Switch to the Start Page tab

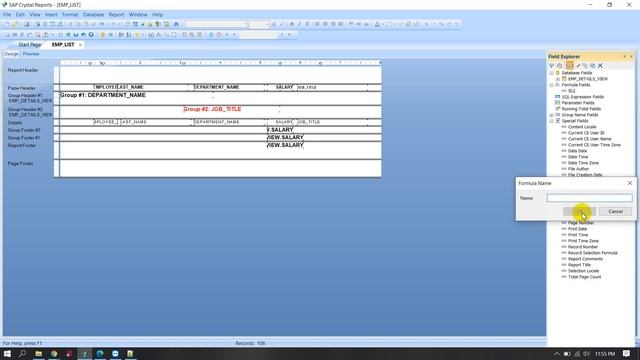point(29,44)
